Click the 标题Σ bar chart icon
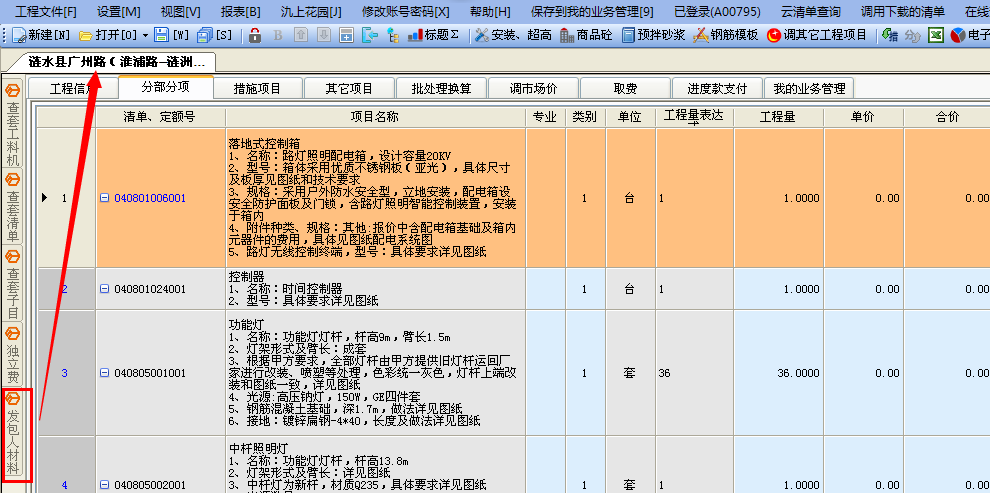990x493 pixels. point(415,35)
